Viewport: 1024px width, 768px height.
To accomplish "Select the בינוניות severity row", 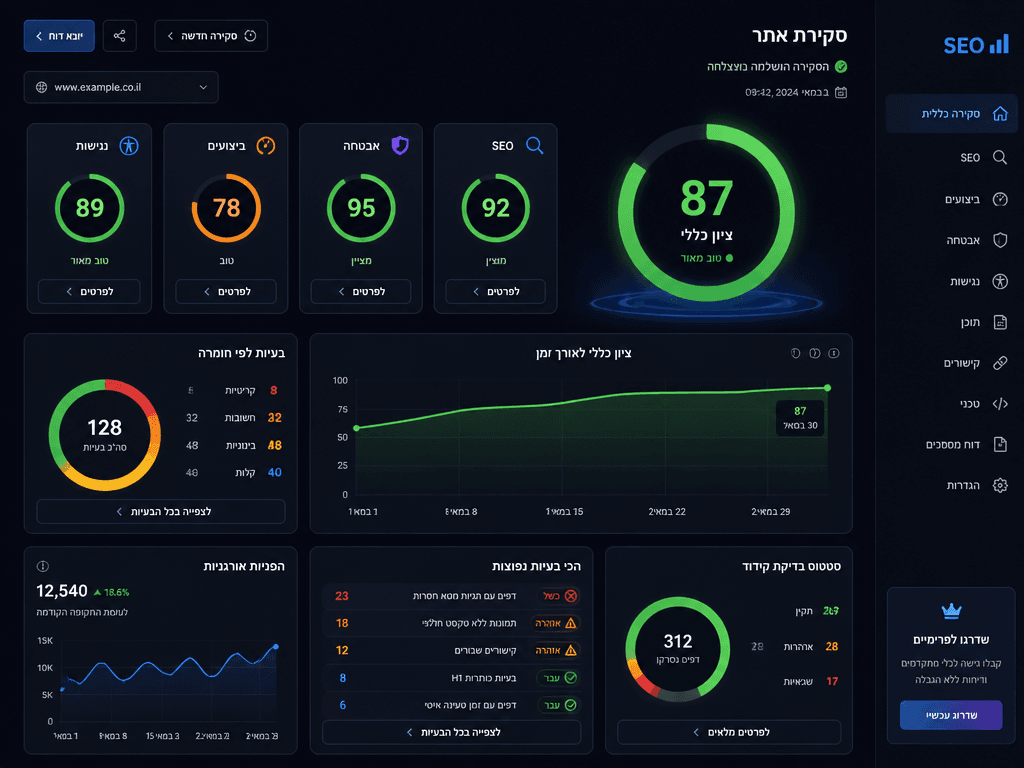I will pos(232,445).
